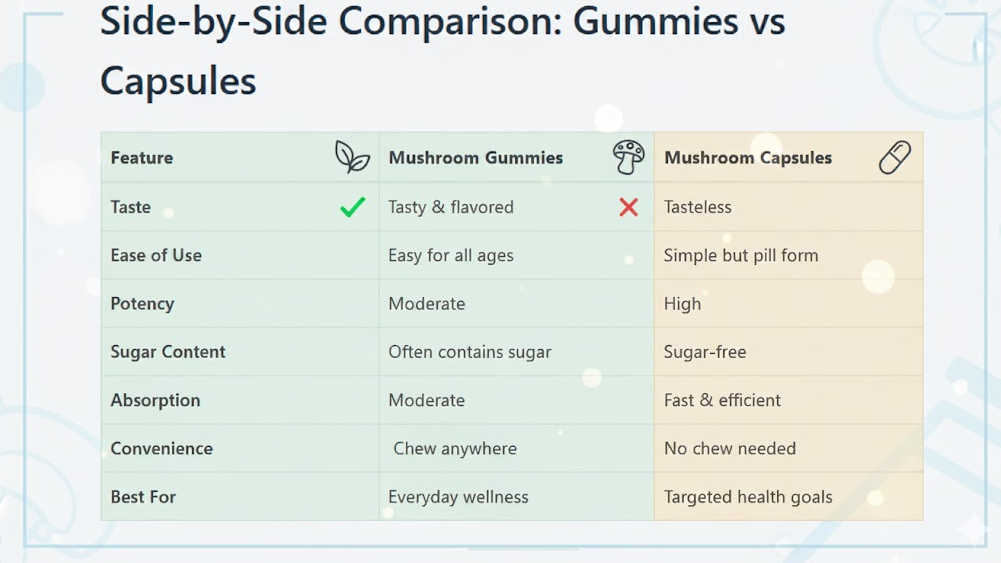The height and width of the screenshot is (563, 1001).
Task: Click the Fast & efficient cell
Action: tap(722, 400)
